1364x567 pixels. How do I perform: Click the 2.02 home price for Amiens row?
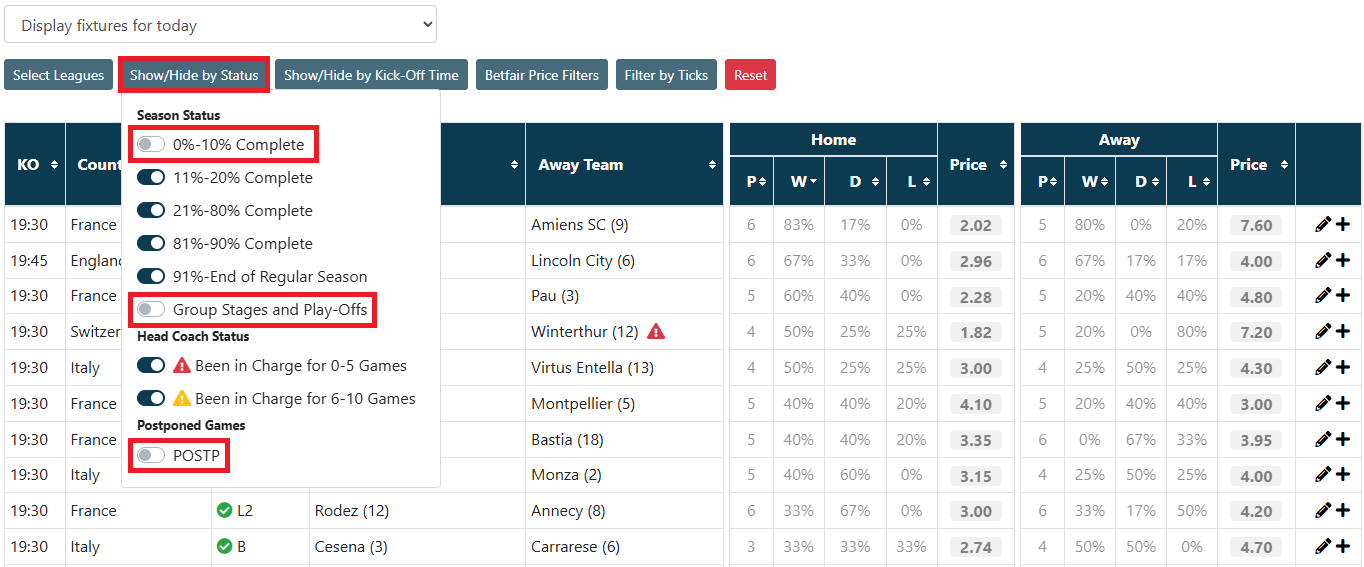(975, 225)
